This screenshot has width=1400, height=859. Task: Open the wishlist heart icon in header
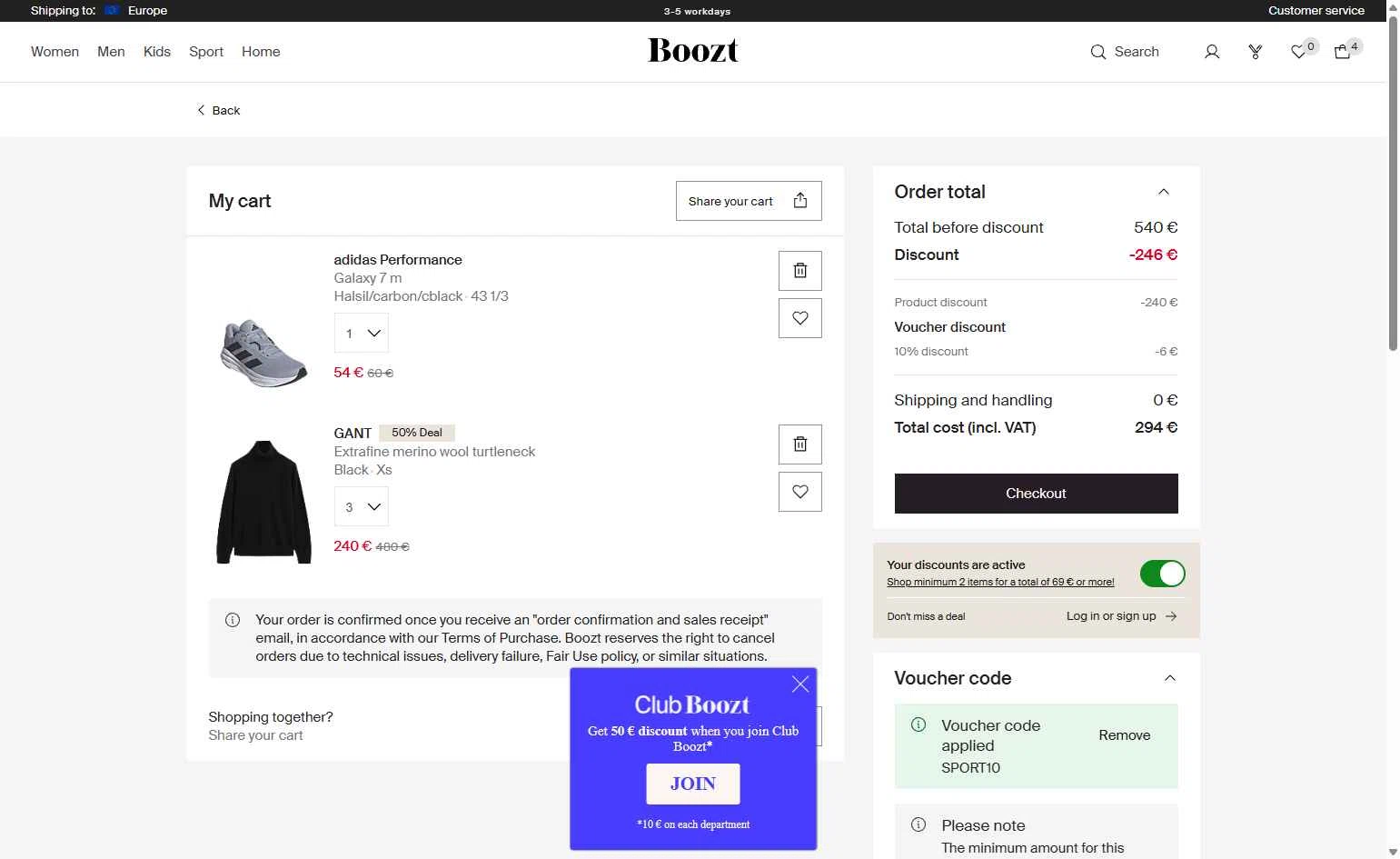(x=1299, y=52)
